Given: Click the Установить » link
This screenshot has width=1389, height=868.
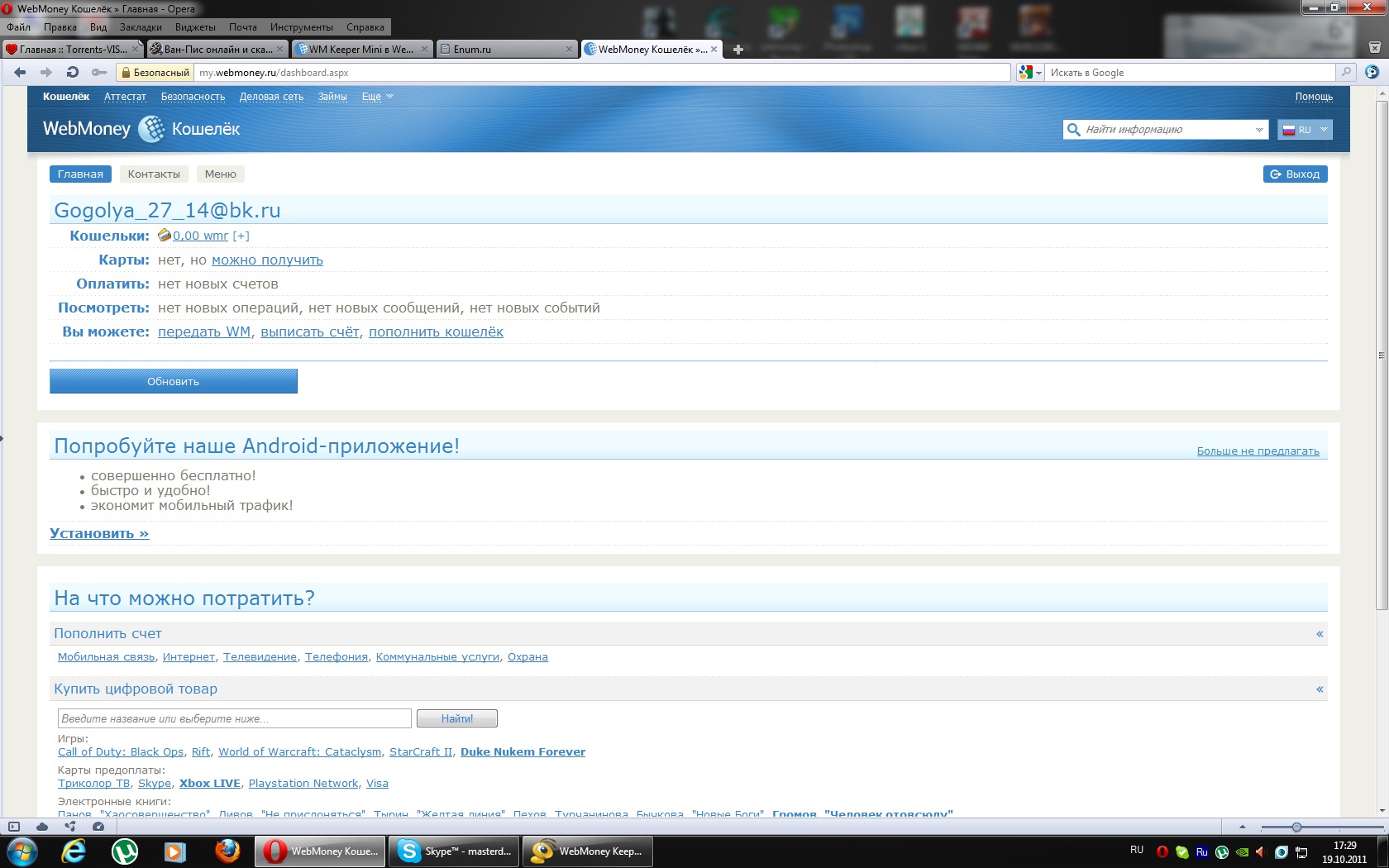Looking at the screenshot, I should (99, 534).
